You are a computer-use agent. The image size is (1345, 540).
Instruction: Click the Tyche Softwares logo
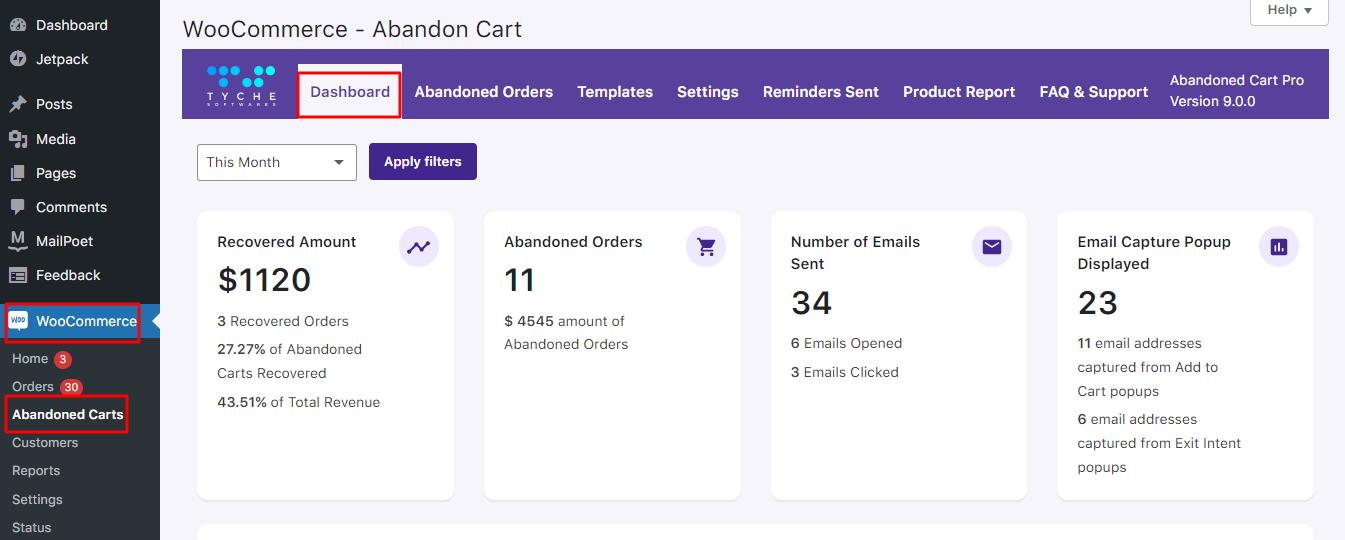240,85
